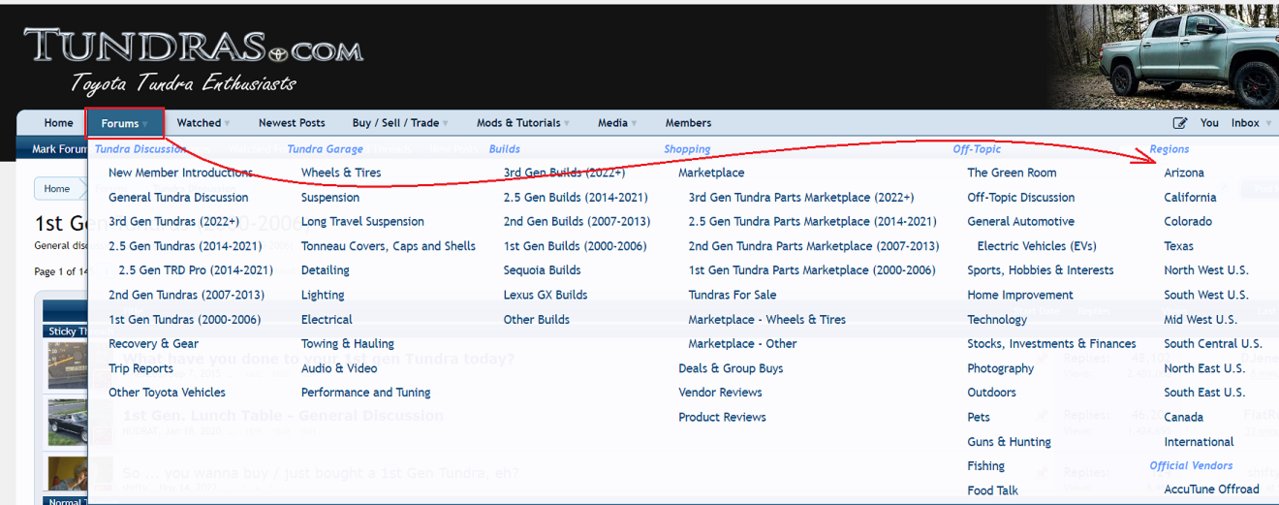The image size is (1279, 505).
Task: Open Stocks, Investments & Finances forum
Action: tap(1051, 343)
